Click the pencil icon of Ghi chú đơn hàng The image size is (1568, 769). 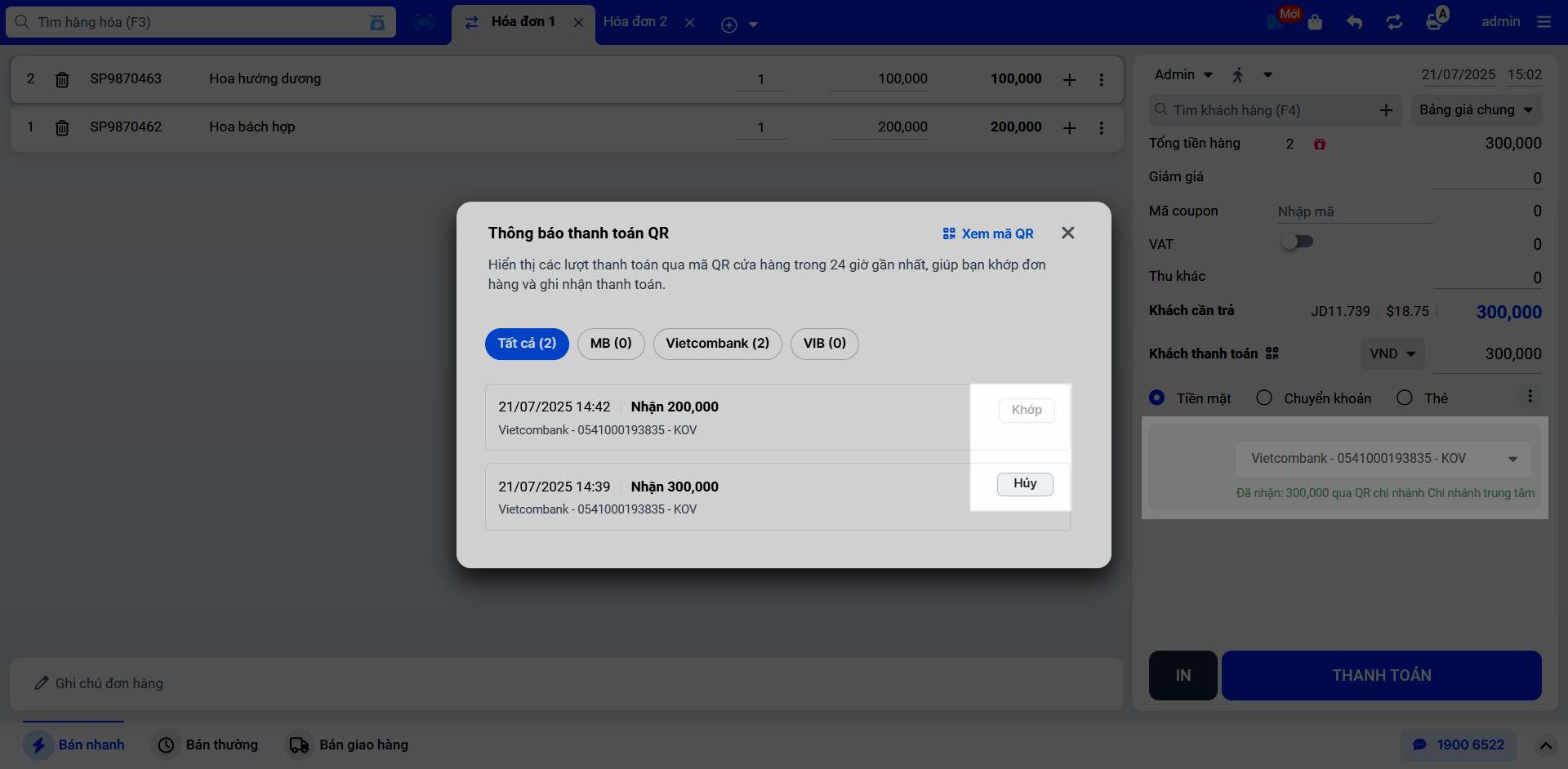point(41,683)
